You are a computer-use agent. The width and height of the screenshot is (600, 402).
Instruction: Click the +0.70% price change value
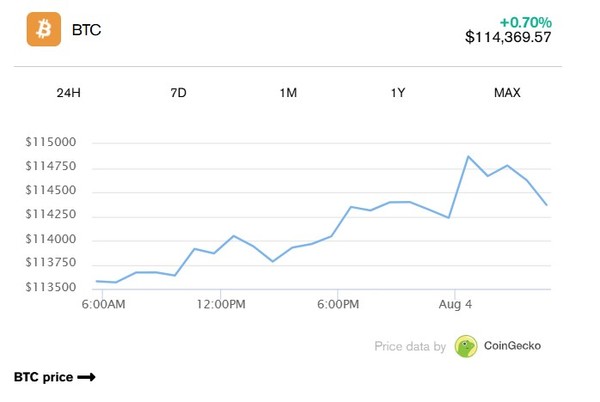point(526,20)
